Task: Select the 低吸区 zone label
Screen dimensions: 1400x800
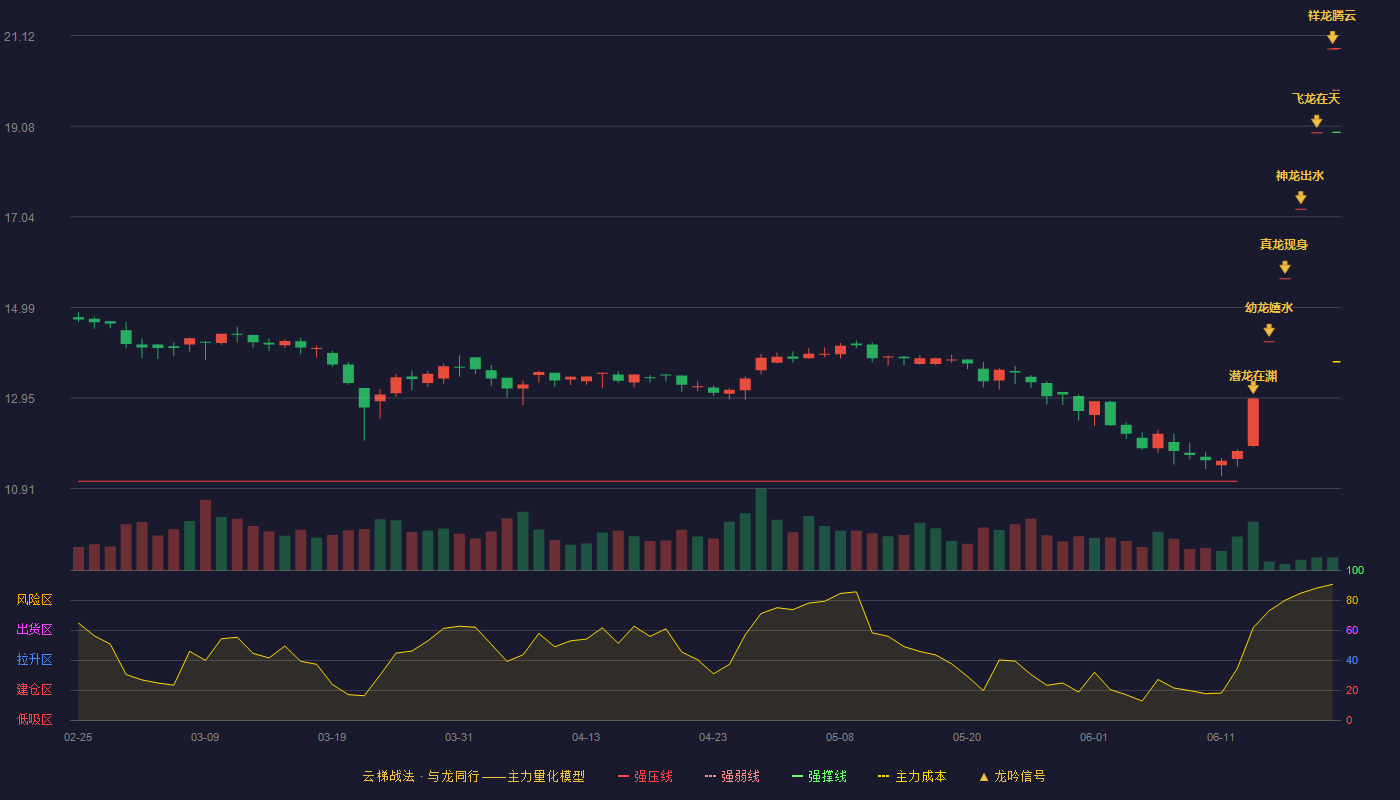Action: point(34,720)
